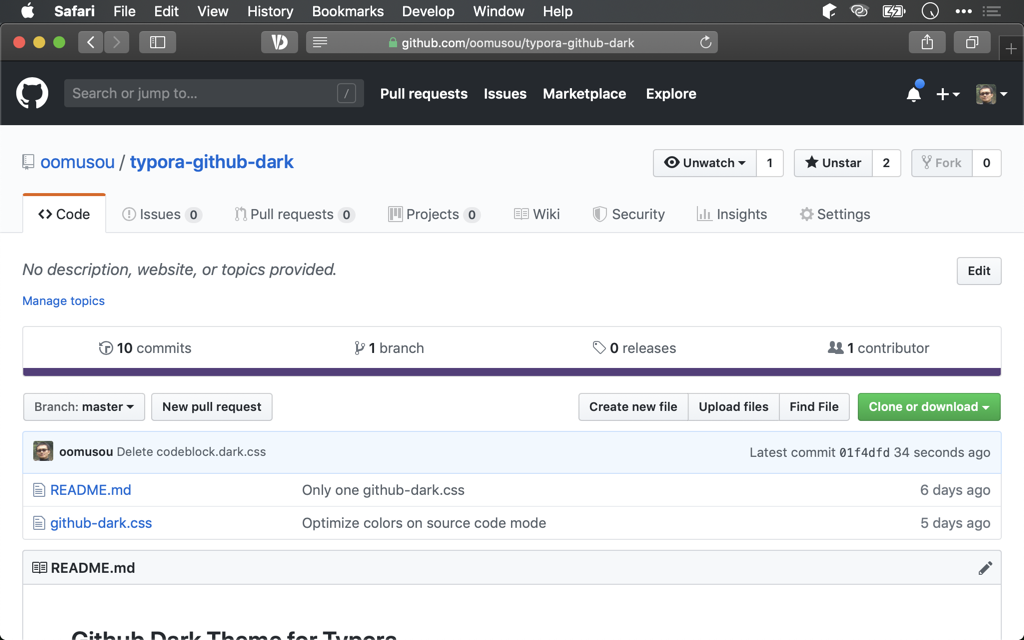Screen dimensions: 1024x640
Task: Open watchers count 1
Action: tap(770, 163)
